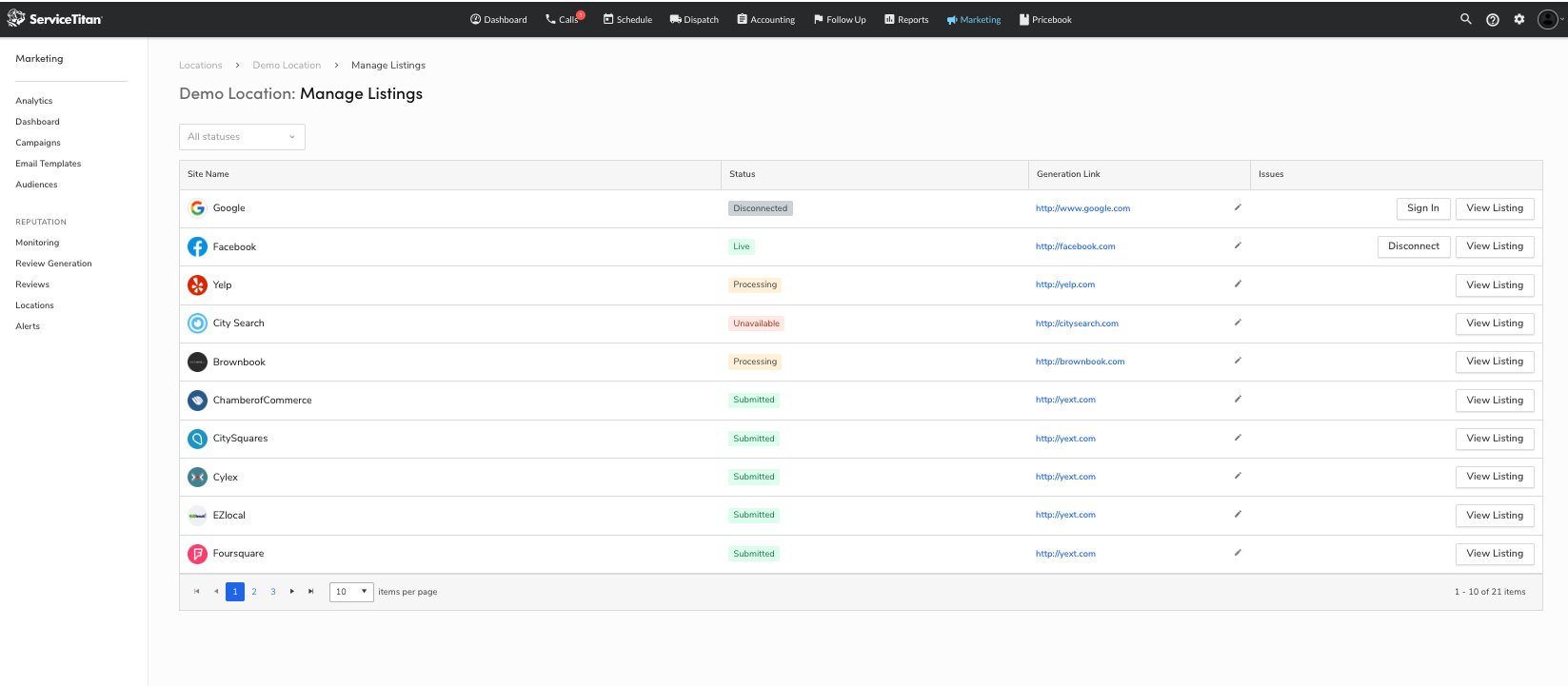1568x686 pixels.
Task: Edit the Yelp generation link pencil
Action: click(1238, 284)
